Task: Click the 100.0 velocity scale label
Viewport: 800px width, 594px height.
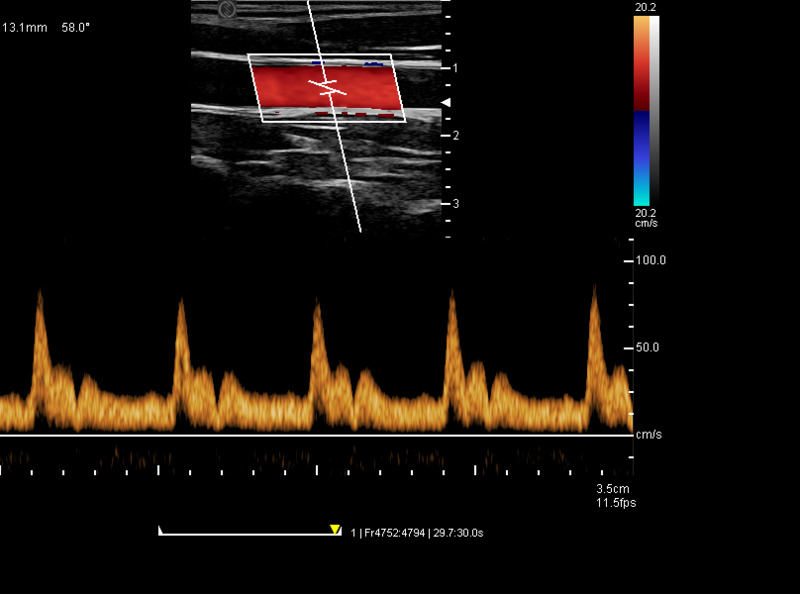Action: click(x=651, y=260)
